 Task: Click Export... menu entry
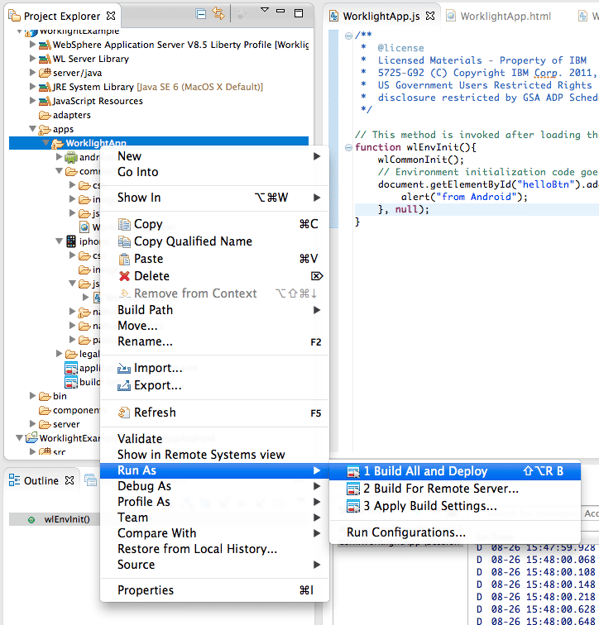point(214,385)
